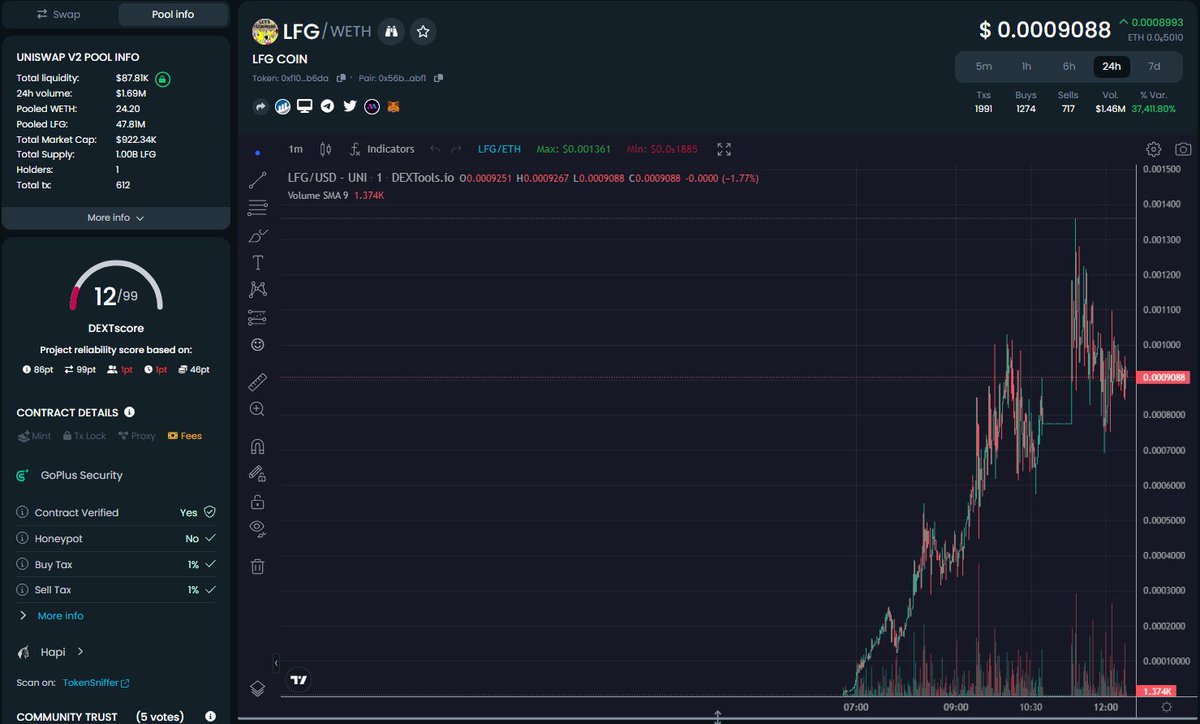
Task: Open the chart settings gear
Action: [1153, 149]
